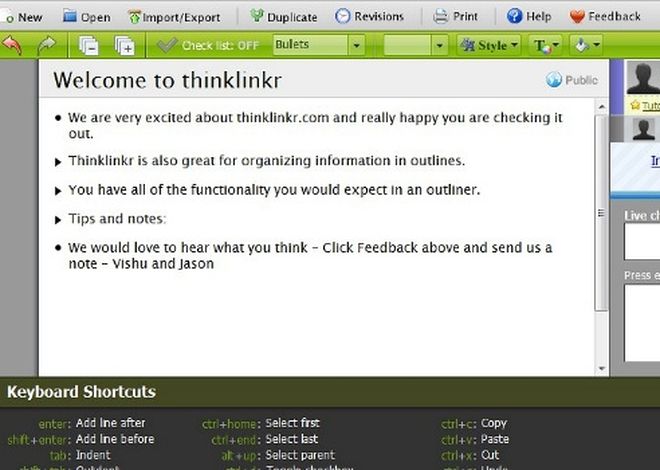Viewport: 660px width, 470px height.
Task: Click 'ctrl+x: Cut' shortcut
Action: (x=470, y=455)
